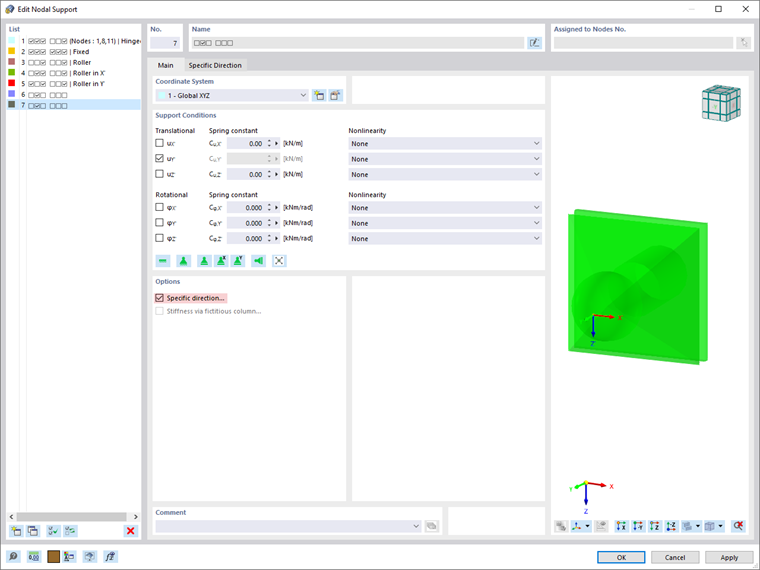Enable the φY rotational support checkbox
Image resolution: width=760 pixels, height=570 pixels.
pos(159,222)
